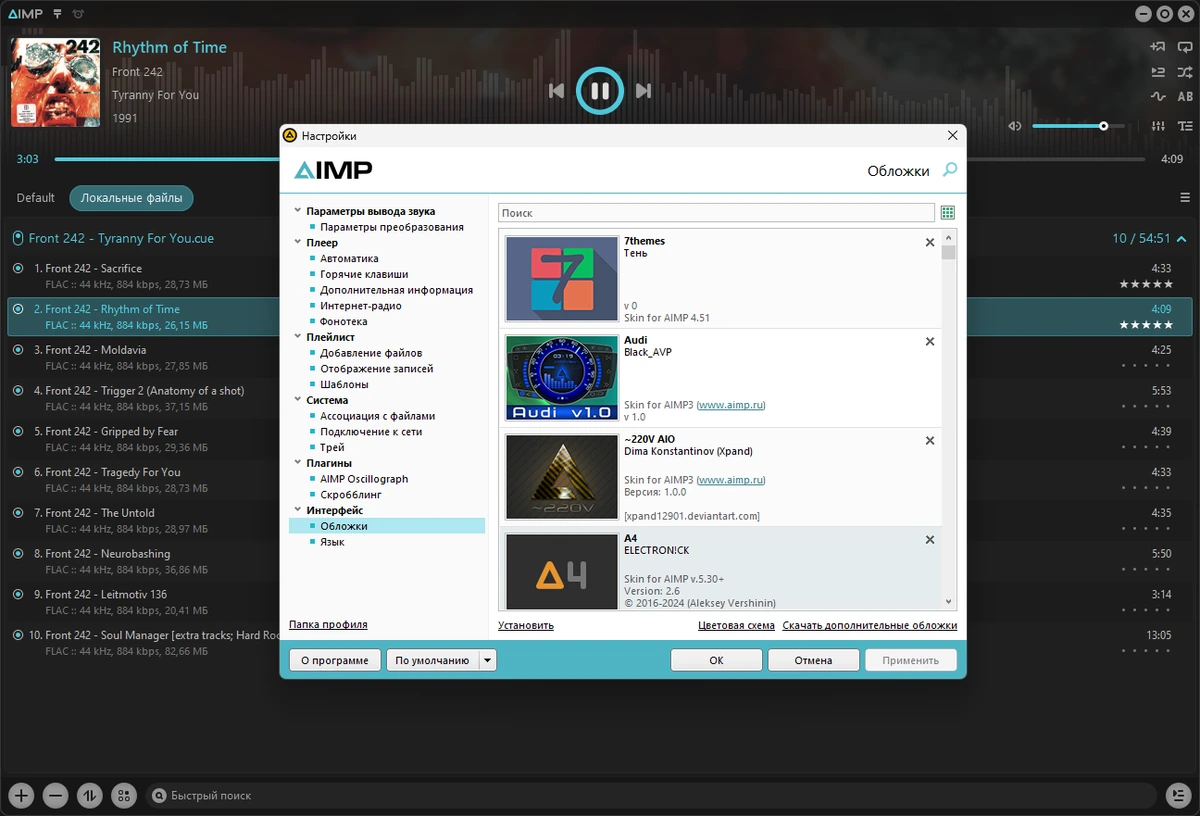
Task: Collapse the Параметры вывода звука tree node
Action: [297, 211]
